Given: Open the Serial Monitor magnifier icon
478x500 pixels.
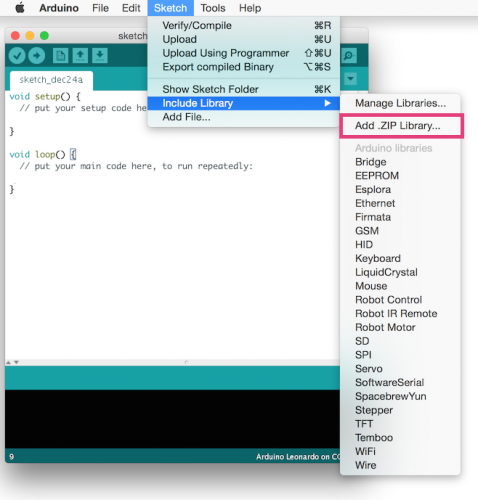Looking at the screenshot, I should coord(349,55).
